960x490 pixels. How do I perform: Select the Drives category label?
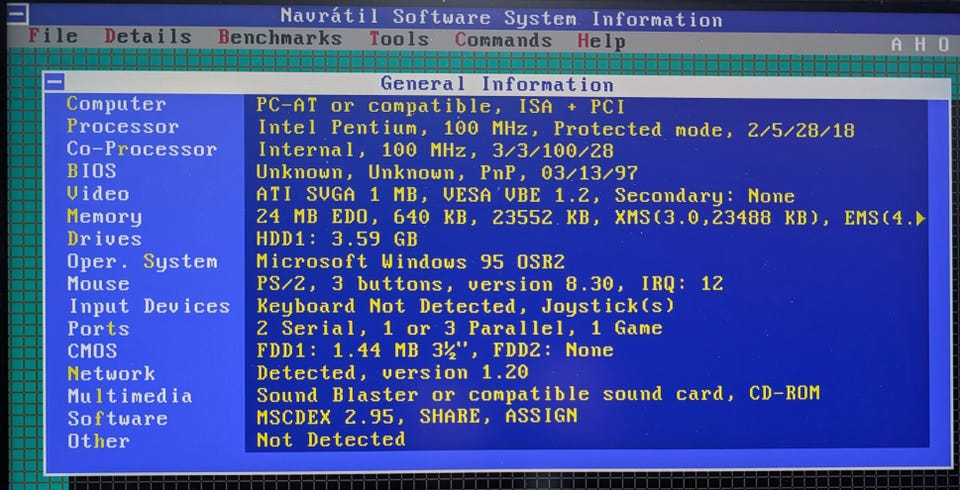point(104,239)
